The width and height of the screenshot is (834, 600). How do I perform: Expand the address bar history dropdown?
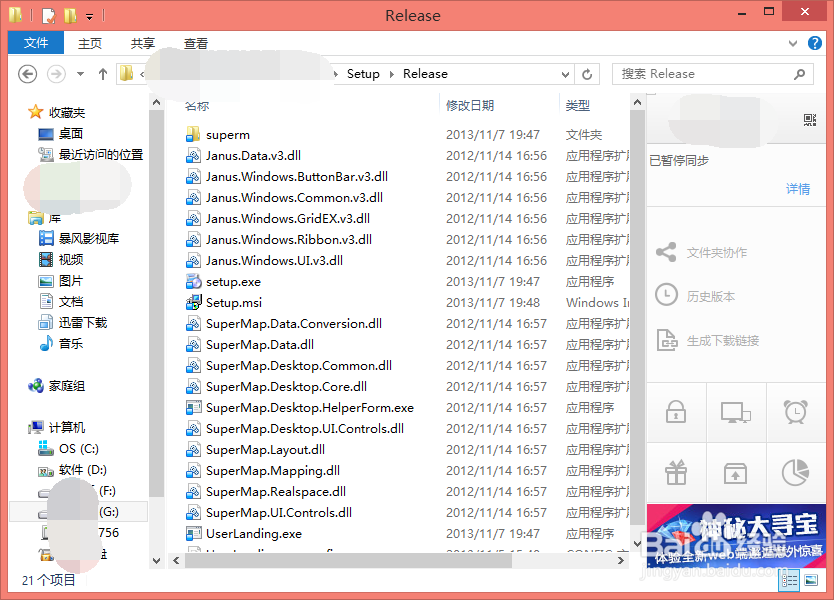565,74
